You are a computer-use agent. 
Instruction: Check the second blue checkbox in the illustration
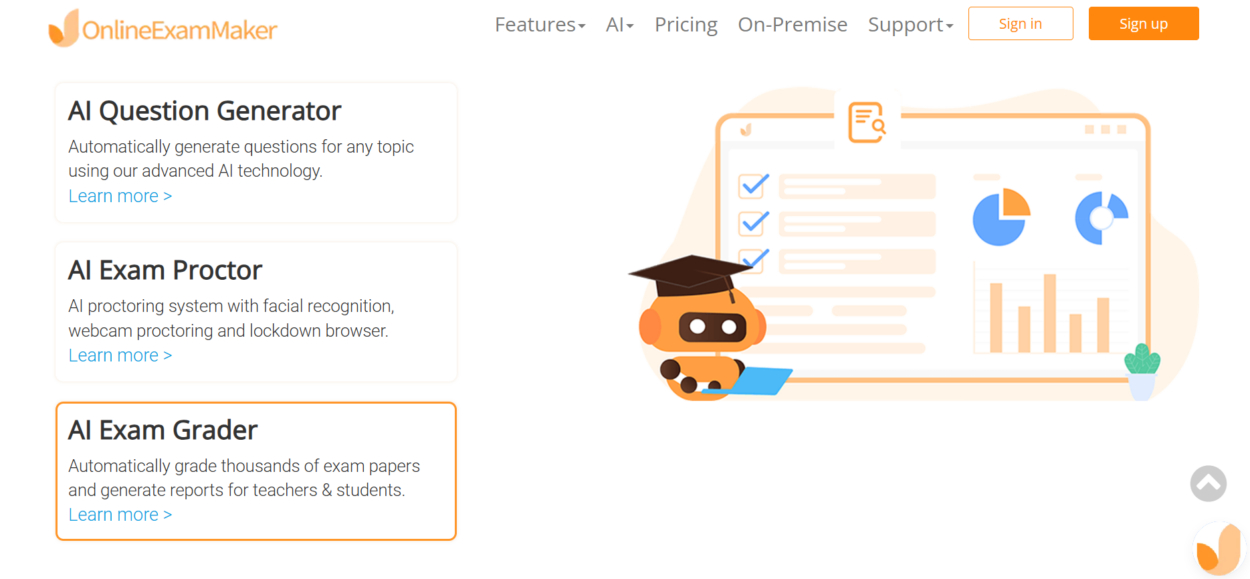[753, 222]
